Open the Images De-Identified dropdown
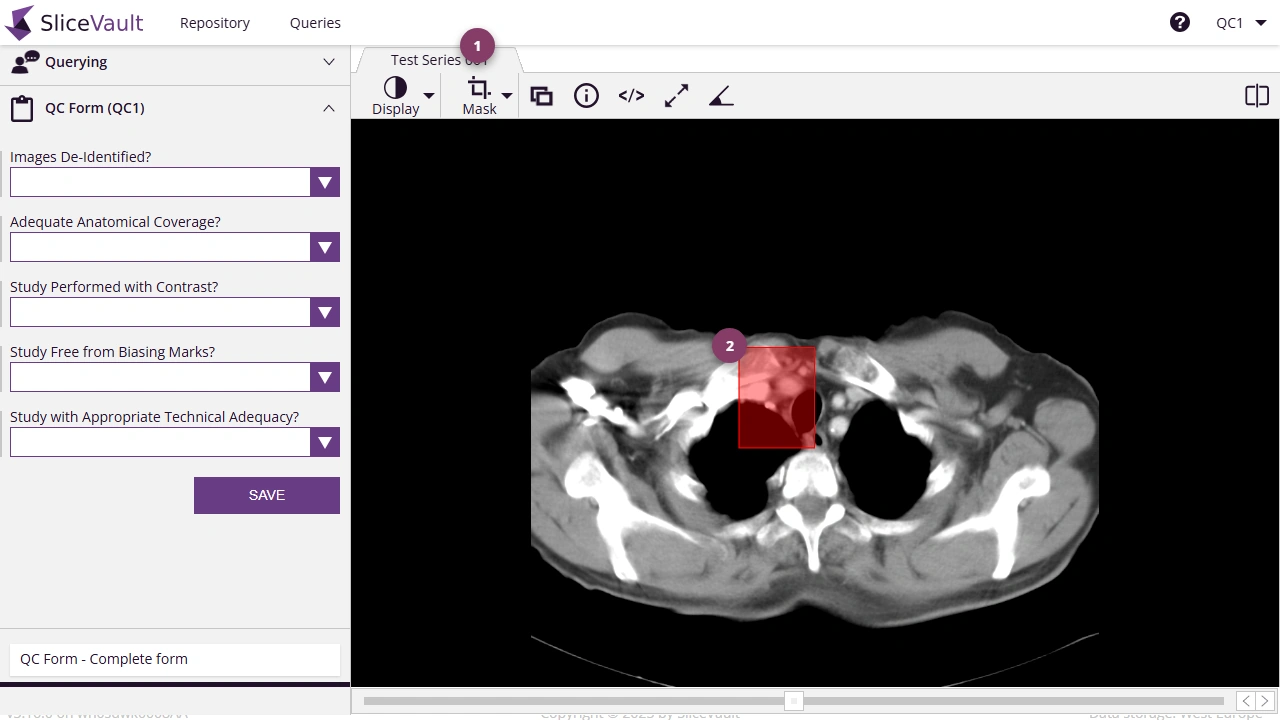This screenshot has width=1280, height=720. click(x=324, y=182)
